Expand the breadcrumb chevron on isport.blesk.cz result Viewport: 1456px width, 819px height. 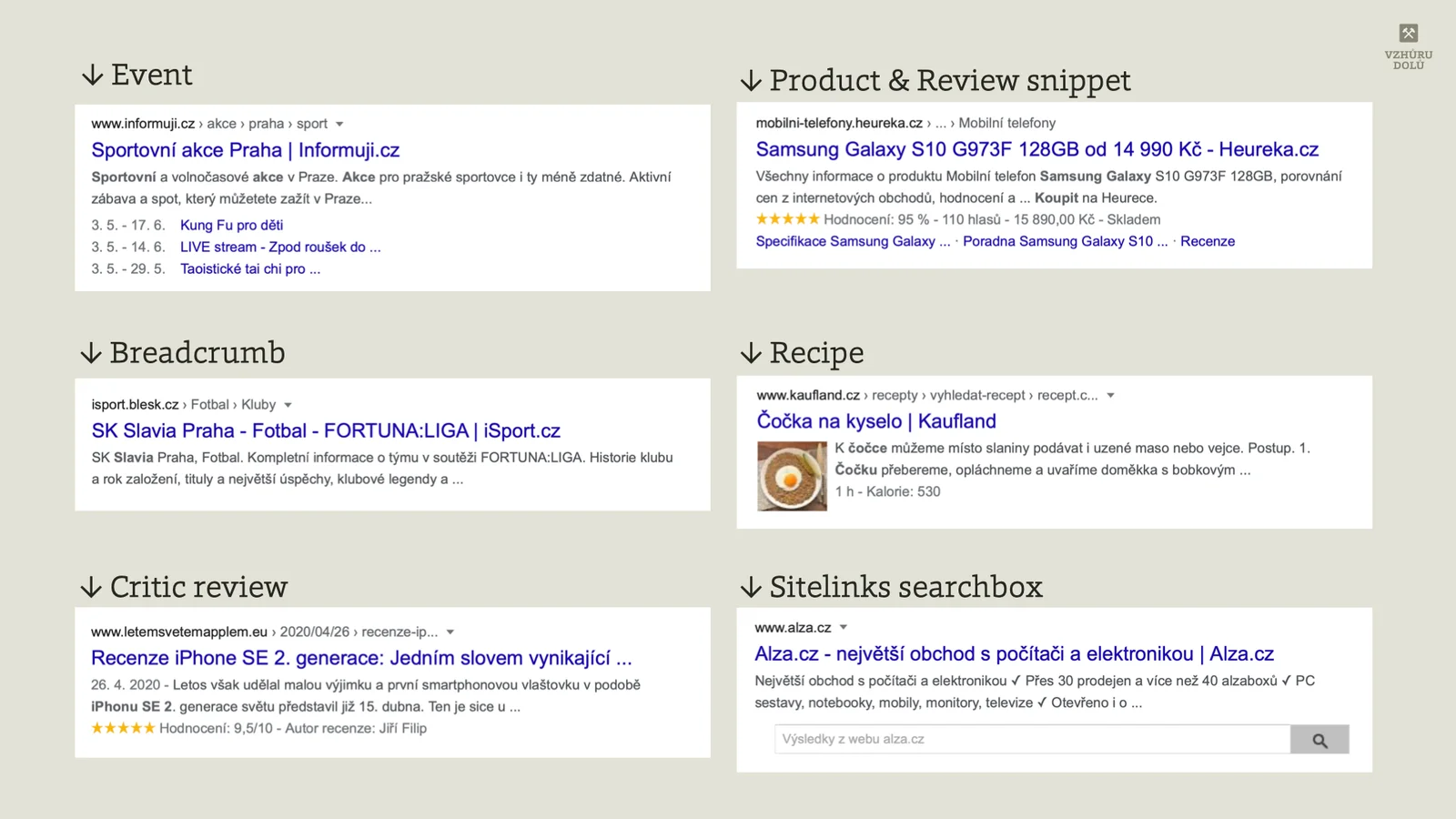pyautogui.click(x=287, y=405)
